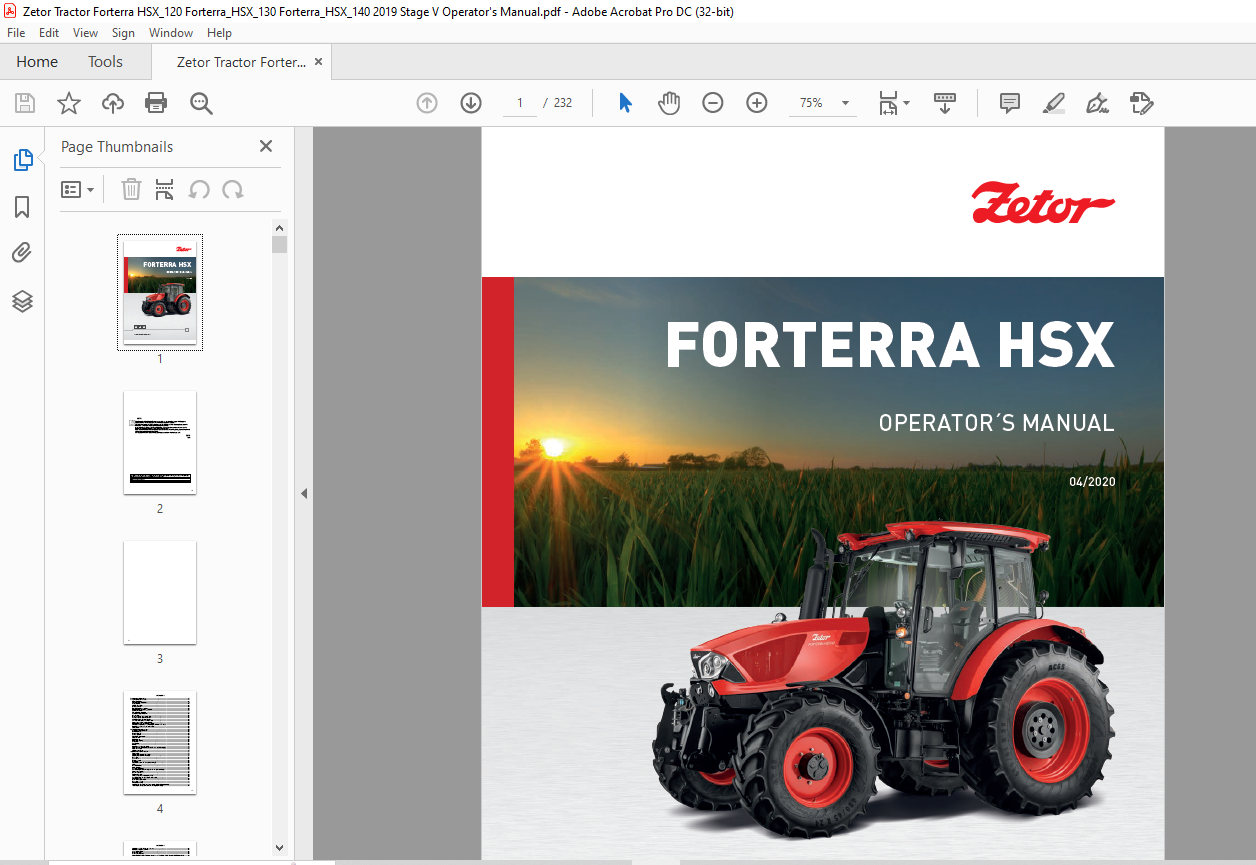Activate the Hand pan tool
This screenshot has height=865, width=1256.
[669, 103]
